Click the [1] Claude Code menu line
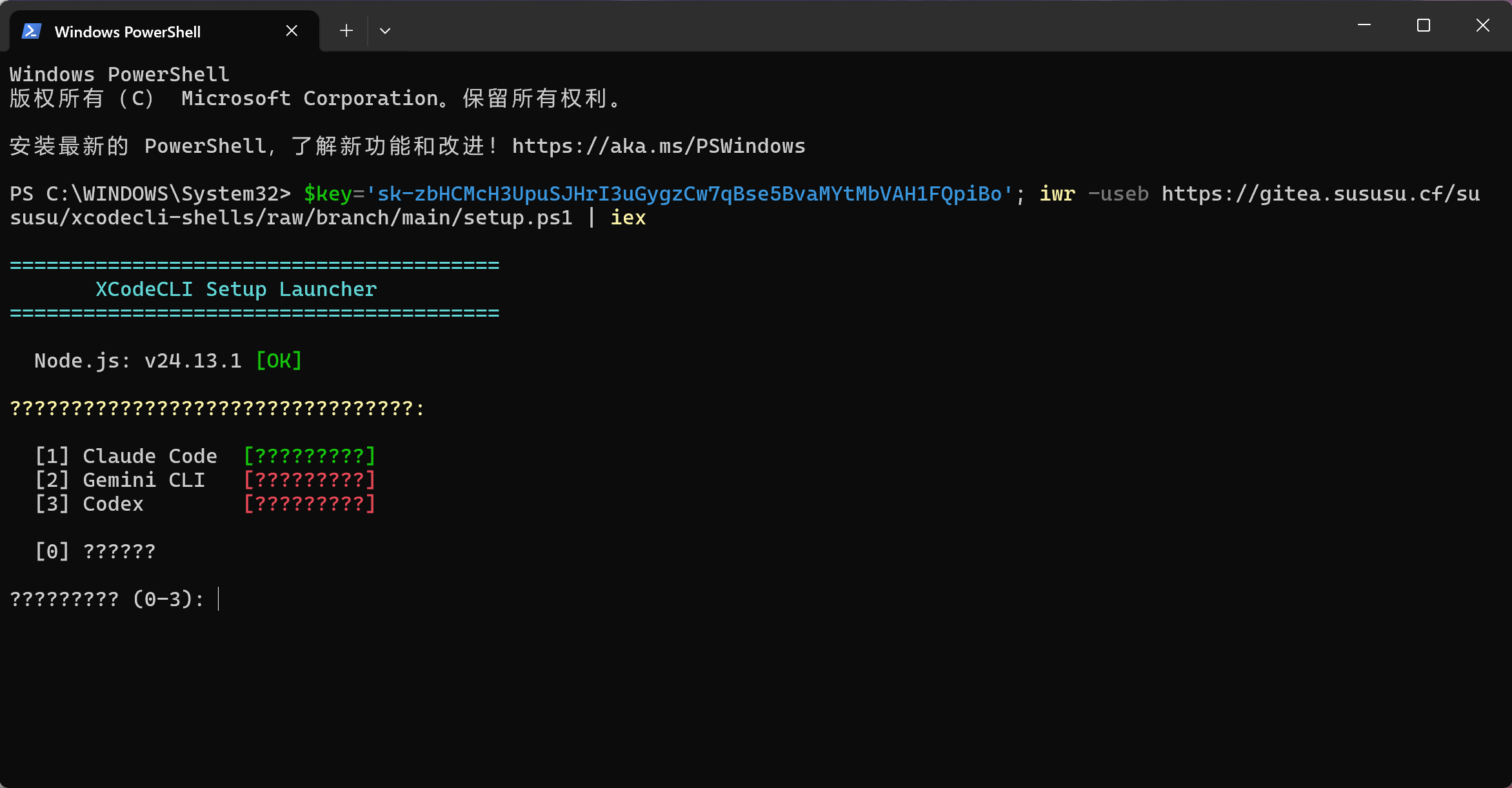This screenshot has height=788, width=1512. (126, 456)
